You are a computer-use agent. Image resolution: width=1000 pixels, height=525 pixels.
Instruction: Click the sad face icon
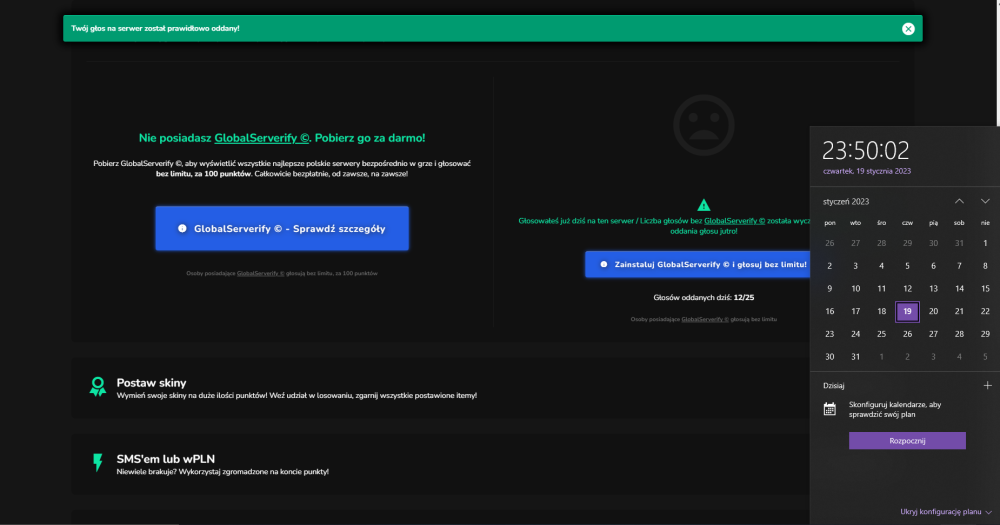(703, 125)
